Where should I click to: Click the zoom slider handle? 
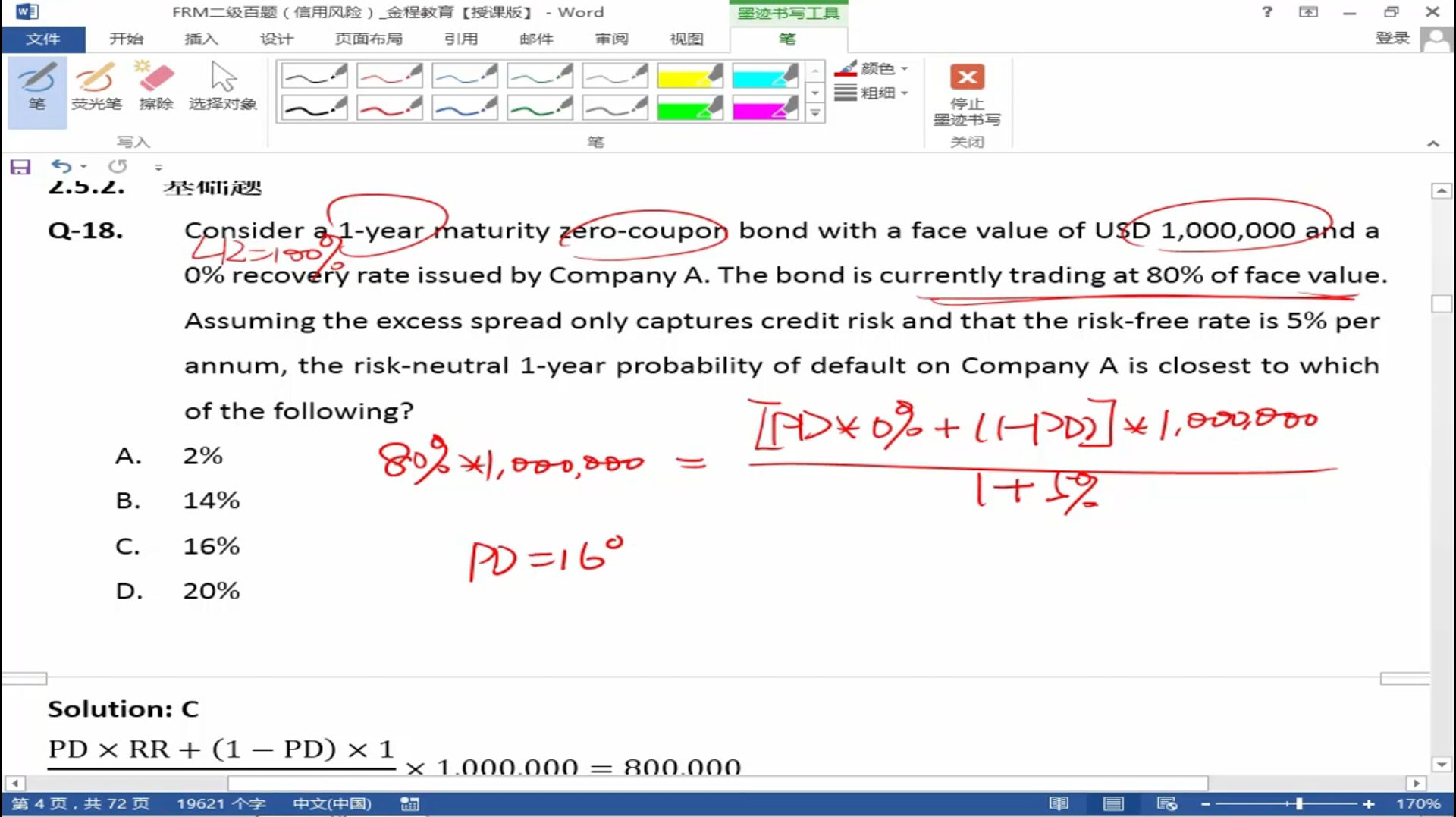click(x=1299, y=804)
